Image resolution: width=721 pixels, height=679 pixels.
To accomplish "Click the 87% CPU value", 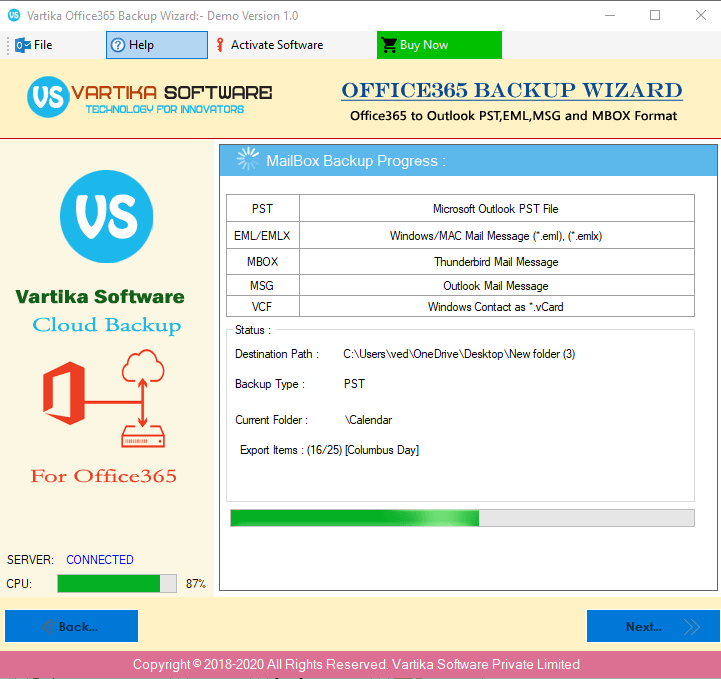I will click(196, 584).
